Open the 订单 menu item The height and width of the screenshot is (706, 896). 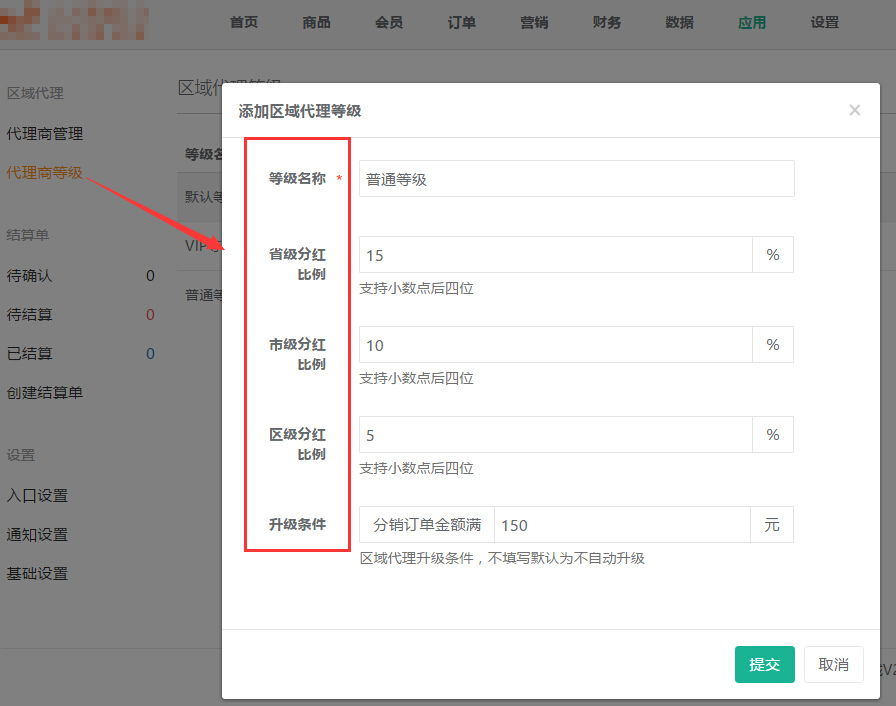click(x=461, y=23)
